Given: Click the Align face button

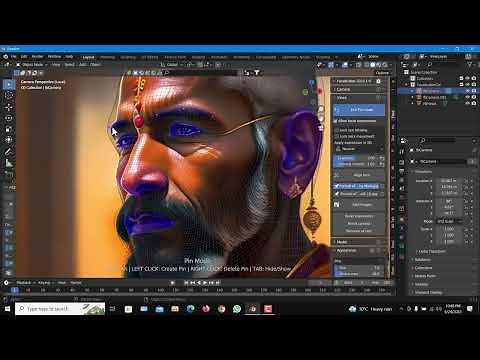Looking at the screenshot, I should point(359,175).
